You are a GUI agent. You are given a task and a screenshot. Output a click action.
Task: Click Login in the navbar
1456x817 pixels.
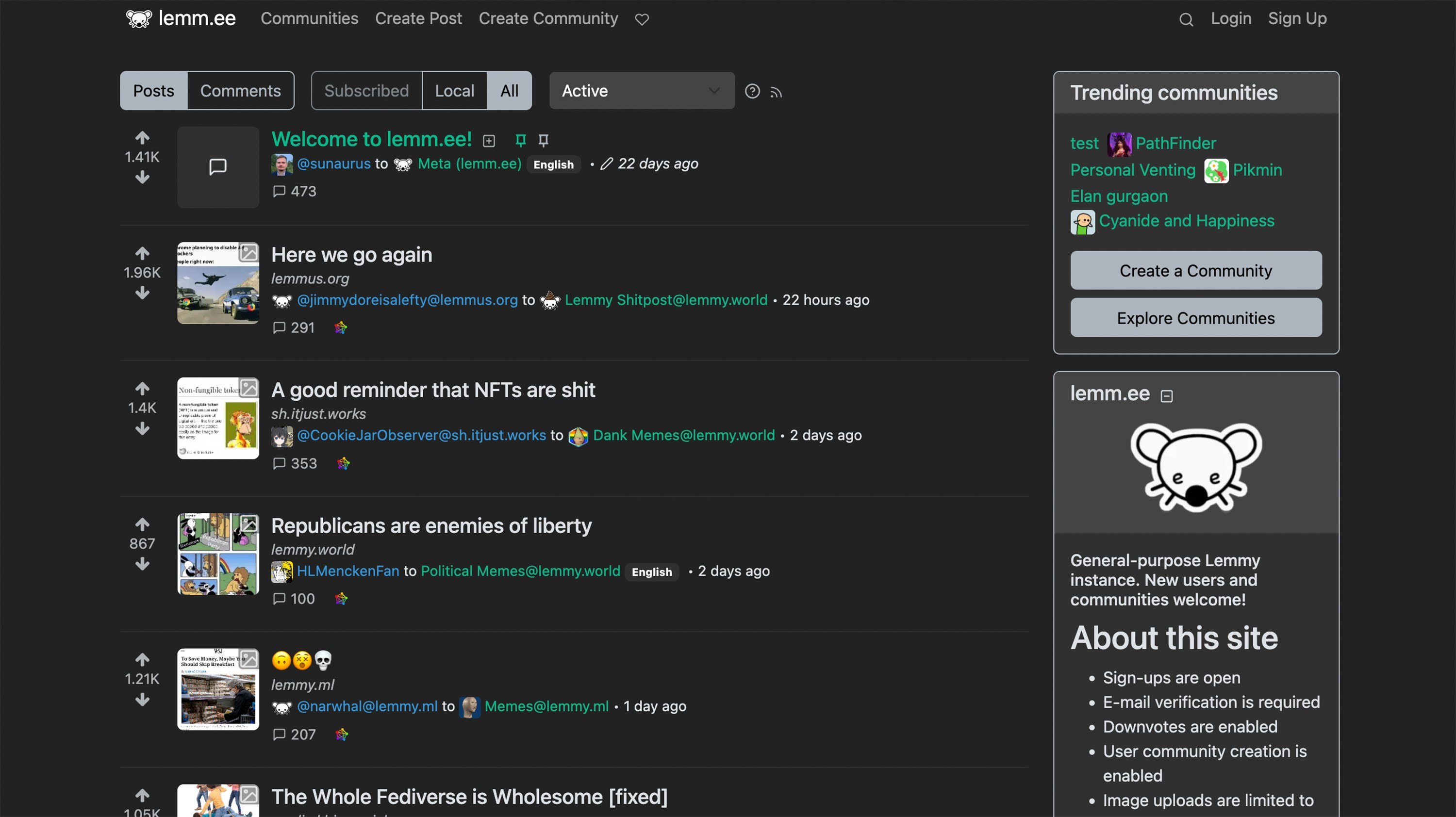(x=1231, y=18)
